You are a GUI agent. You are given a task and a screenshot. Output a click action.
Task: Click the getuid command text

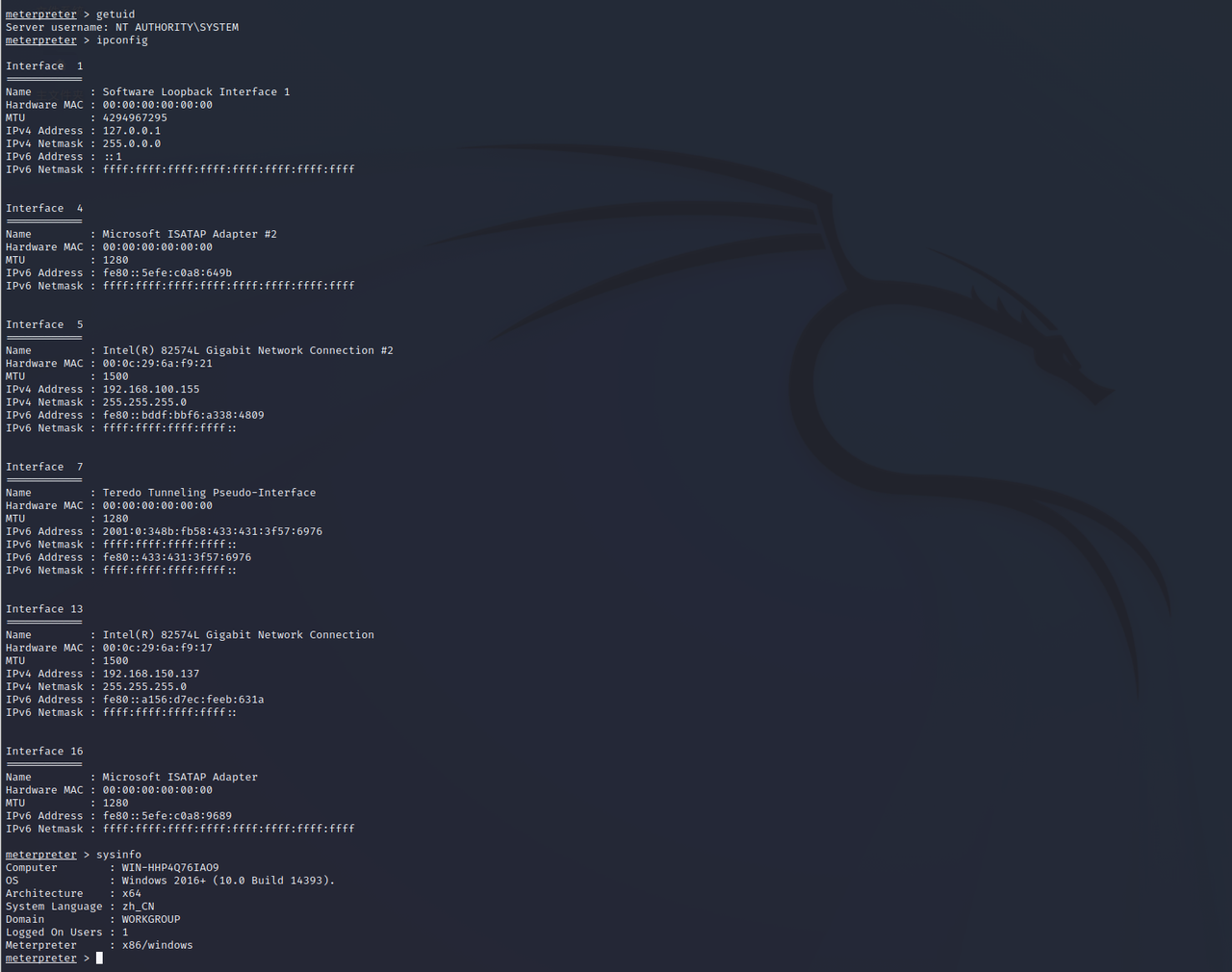coord(115,14)
